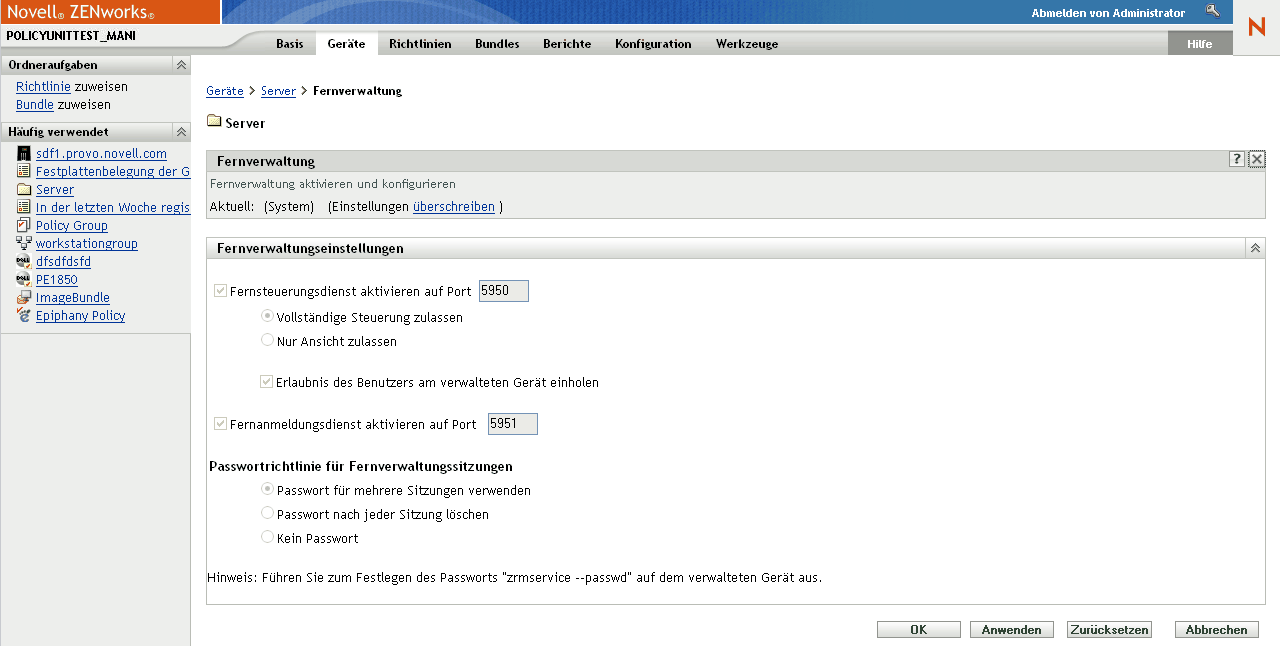The height and width of the screenshot is (646, 1280).
Task: Follow the Server breadcrumb link
Action: coord(278,91)
